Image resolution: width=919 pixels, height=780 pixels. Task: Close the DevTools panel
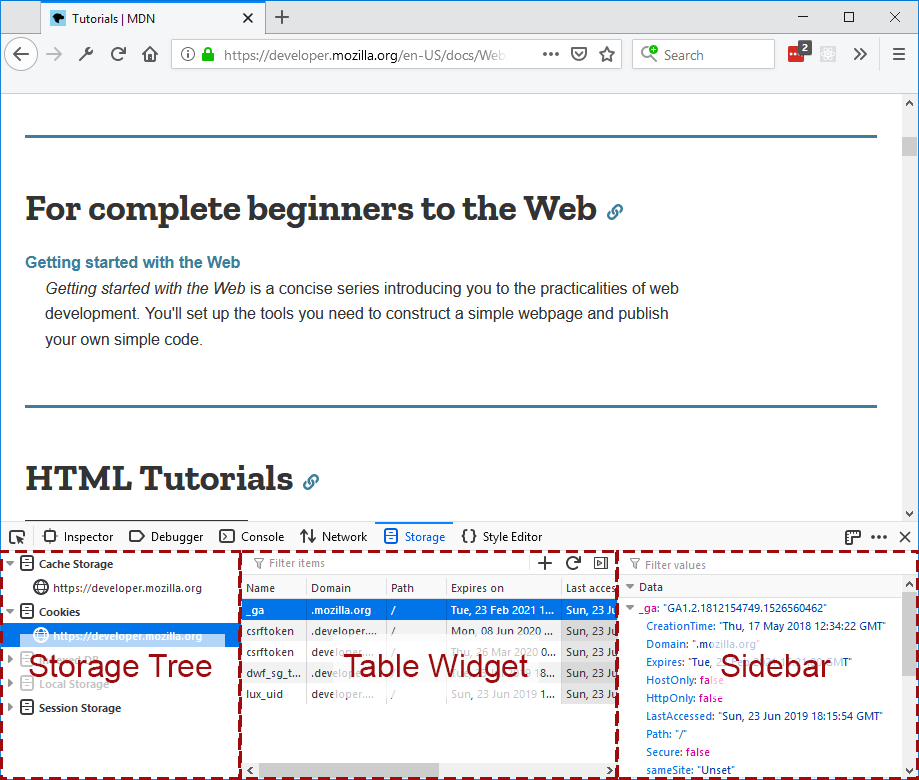905,537
